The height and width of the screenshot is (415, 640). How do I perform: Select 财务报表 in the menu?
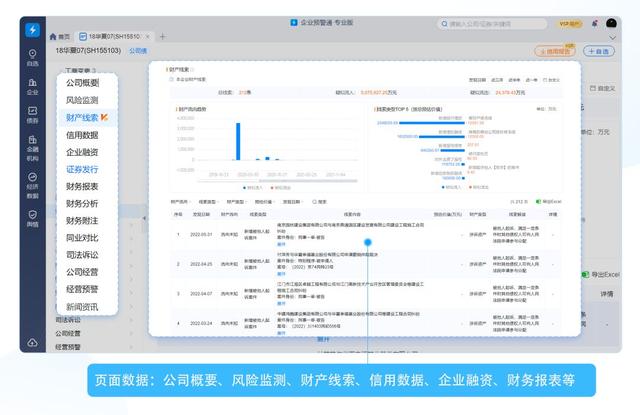point(82,186)
